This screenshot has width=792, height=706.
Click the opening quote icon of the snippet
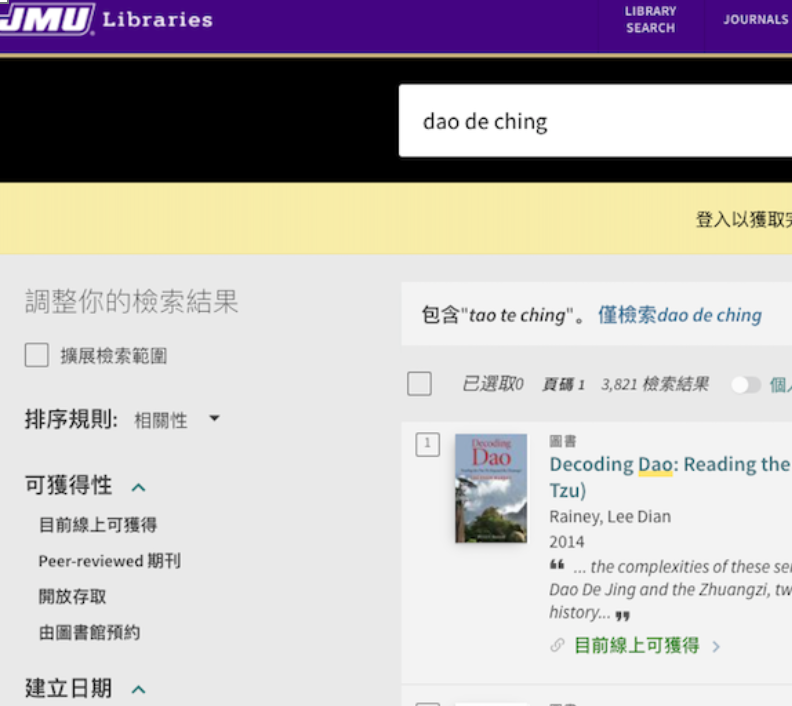(557, 565)
